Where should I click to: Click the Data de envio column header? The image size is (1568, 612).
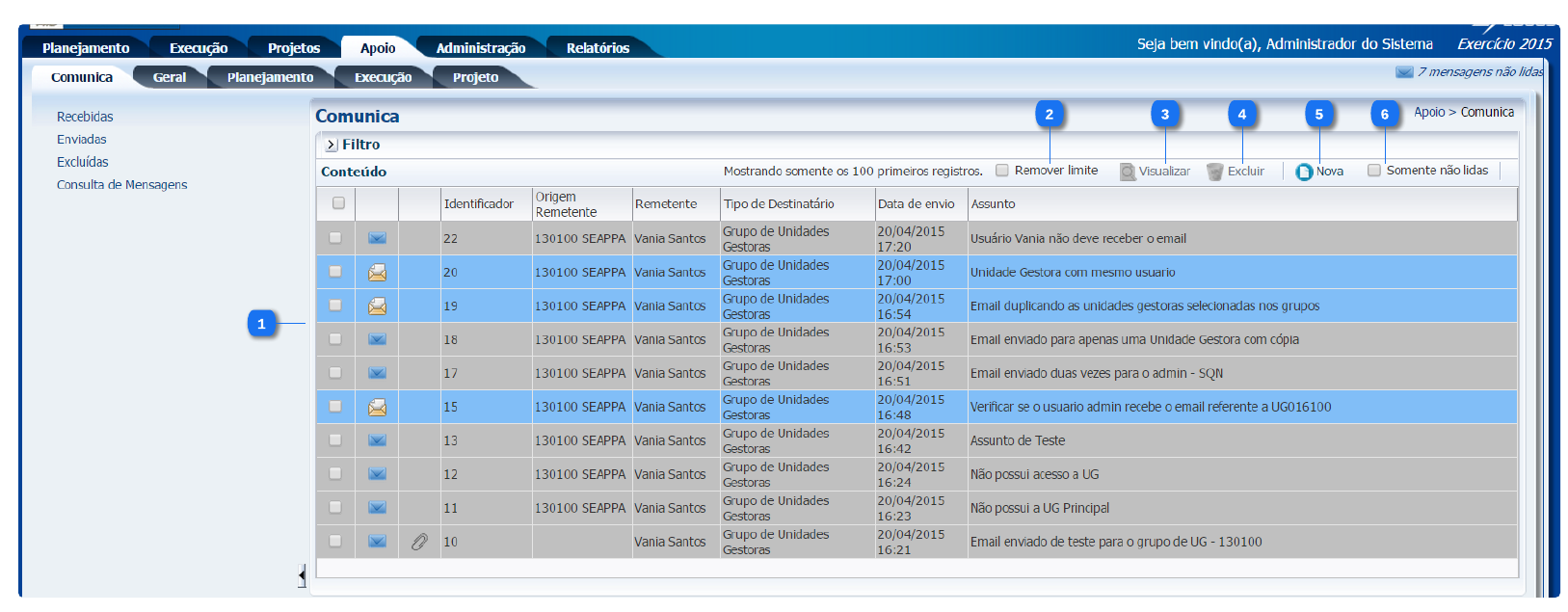point(916,204)
